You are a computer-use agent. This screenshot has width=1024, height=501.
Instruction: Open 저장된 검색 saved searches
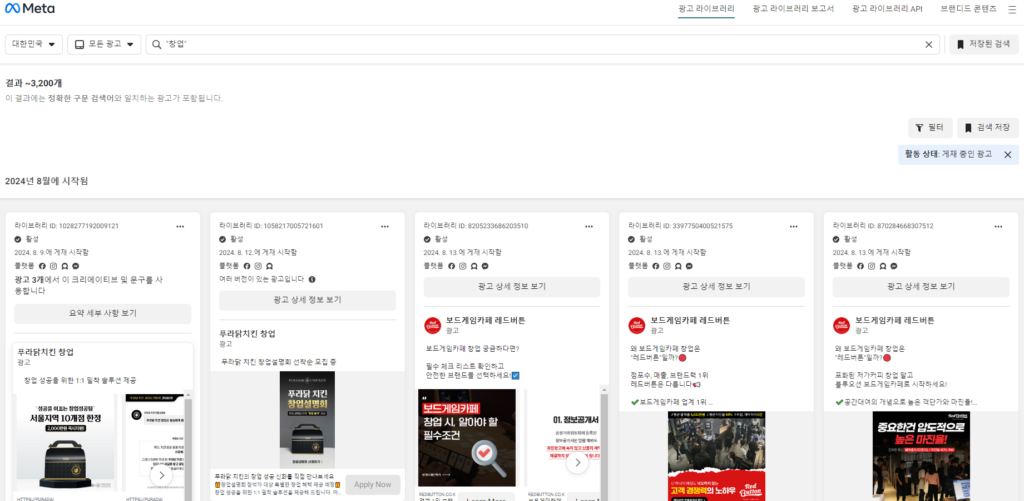984,44
